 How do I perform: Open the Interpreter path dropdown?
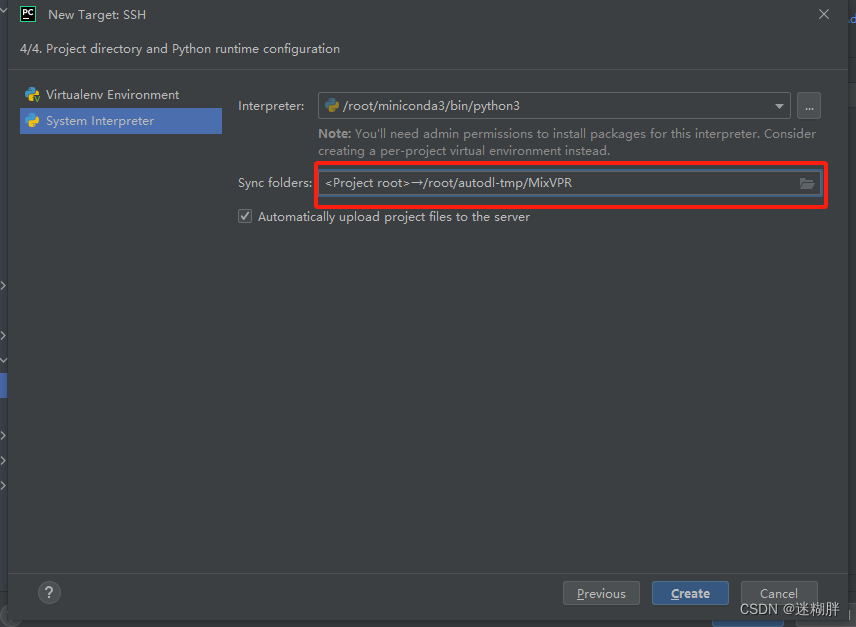[779, 106]
